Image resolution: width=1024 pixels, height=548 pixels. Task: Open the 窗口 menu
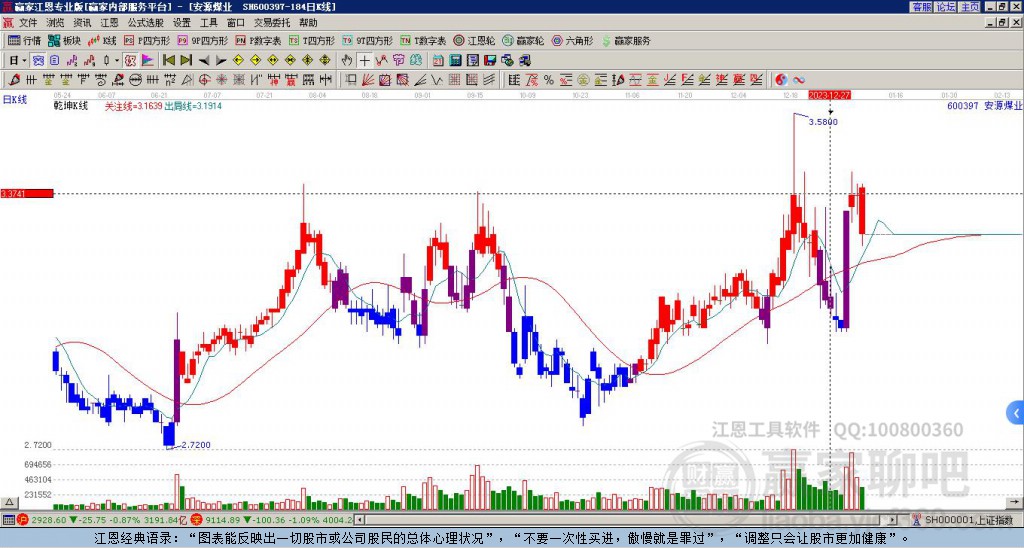coord(236,23)
